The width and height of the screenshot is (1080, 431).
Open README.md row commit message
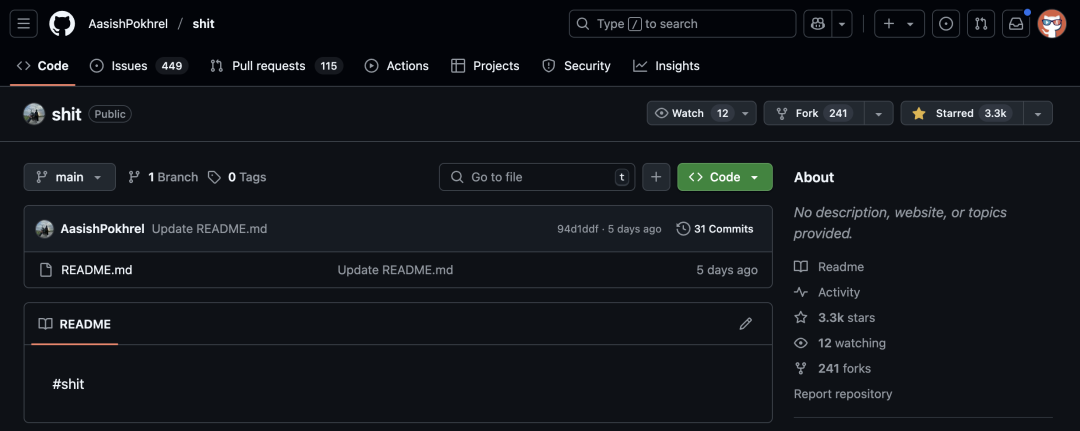click(x=395, y=270)
